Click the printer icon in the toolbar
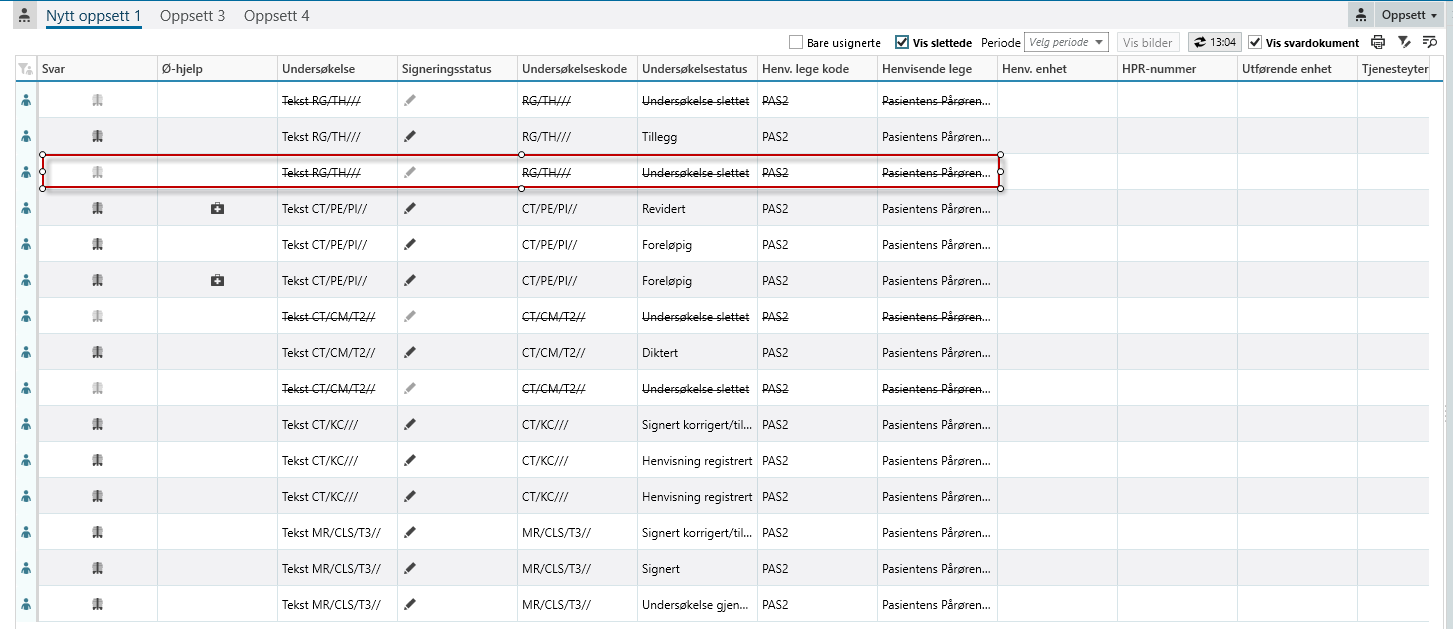This screenshot has width=1453, height=629. tap(1378, 42)
